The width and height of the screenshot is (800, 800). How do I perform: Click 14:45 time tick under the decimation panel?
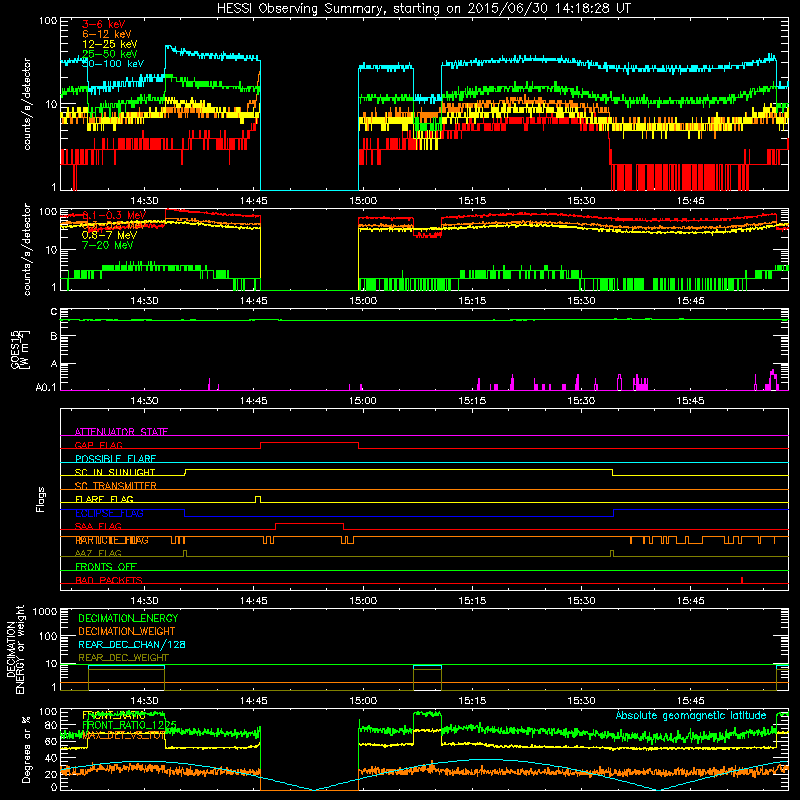pos(254,701)
